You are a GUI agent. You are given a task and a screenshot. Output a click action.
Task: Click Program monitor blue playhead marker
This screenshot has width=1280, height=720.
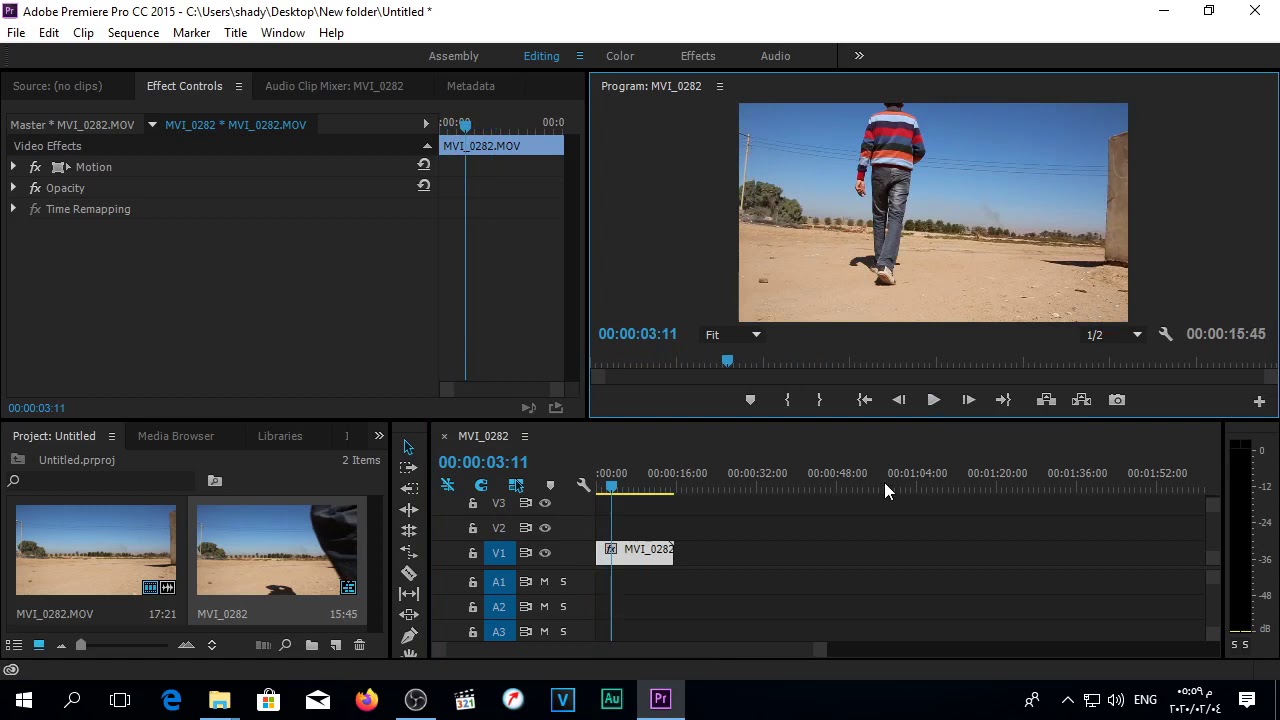pos(727,361)
